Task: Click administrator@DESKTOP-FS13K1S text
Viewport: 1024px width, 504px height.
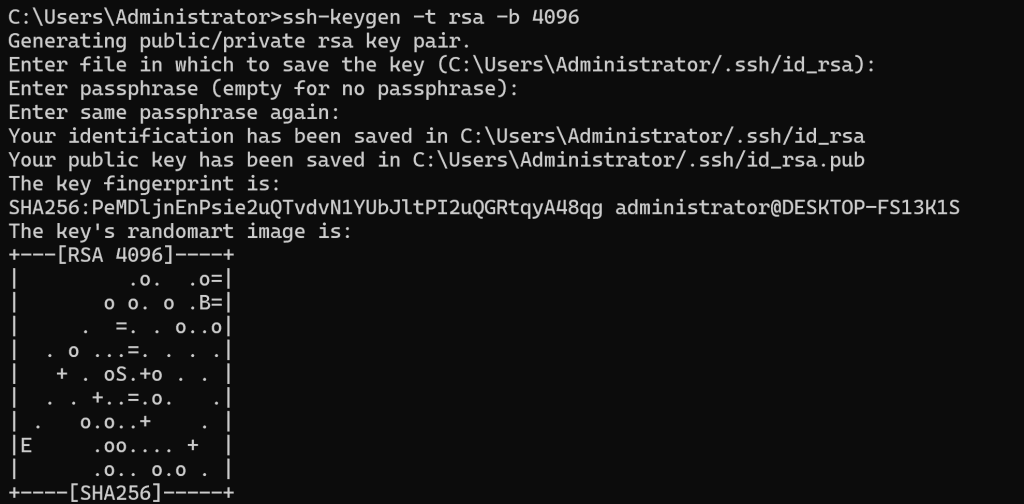Action: pyautogui.click(x=790, y=208)
